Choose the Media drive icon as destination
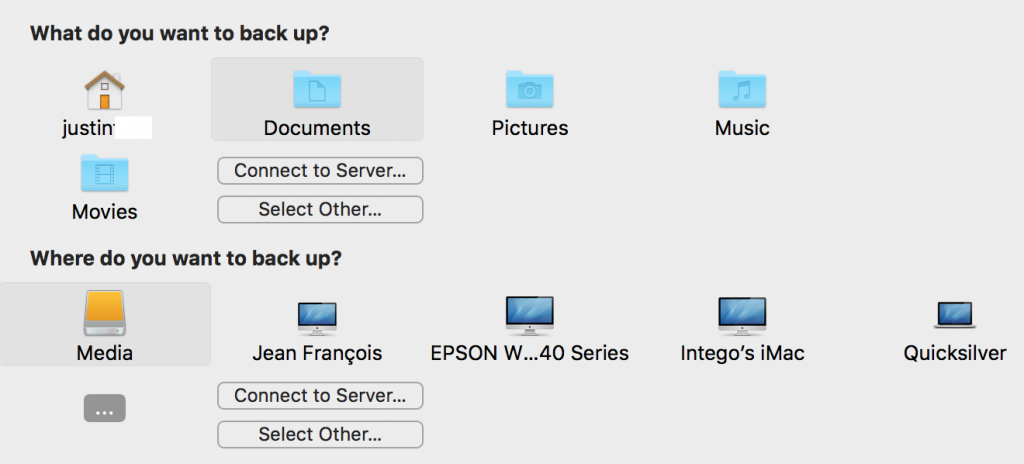The image size is (1024, 464). (x=105, y=315)
